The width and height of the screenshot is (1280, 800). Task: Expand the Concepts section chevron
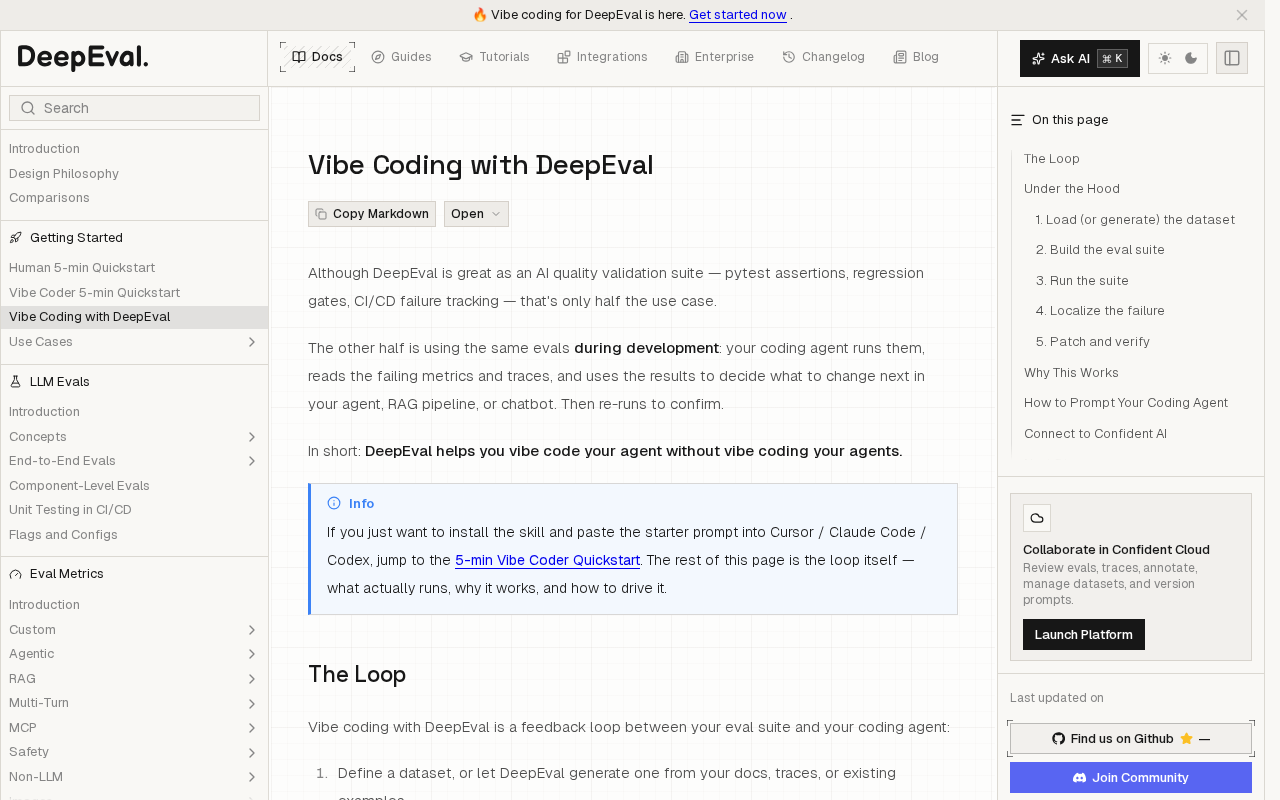point(252,437)
